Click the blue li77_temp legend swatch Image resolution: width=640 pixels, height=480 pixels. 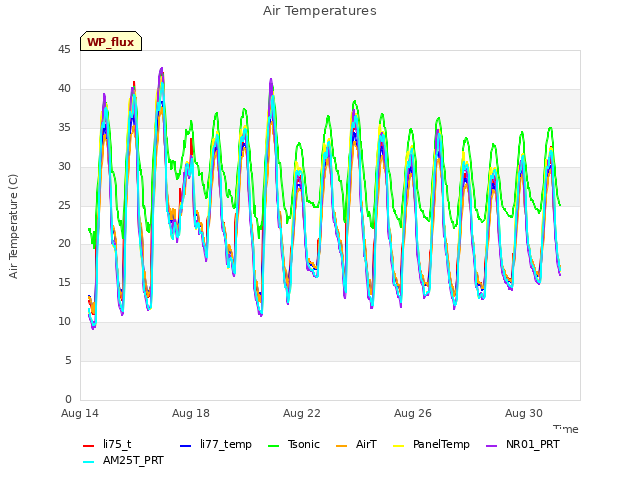tap(185, 446)
